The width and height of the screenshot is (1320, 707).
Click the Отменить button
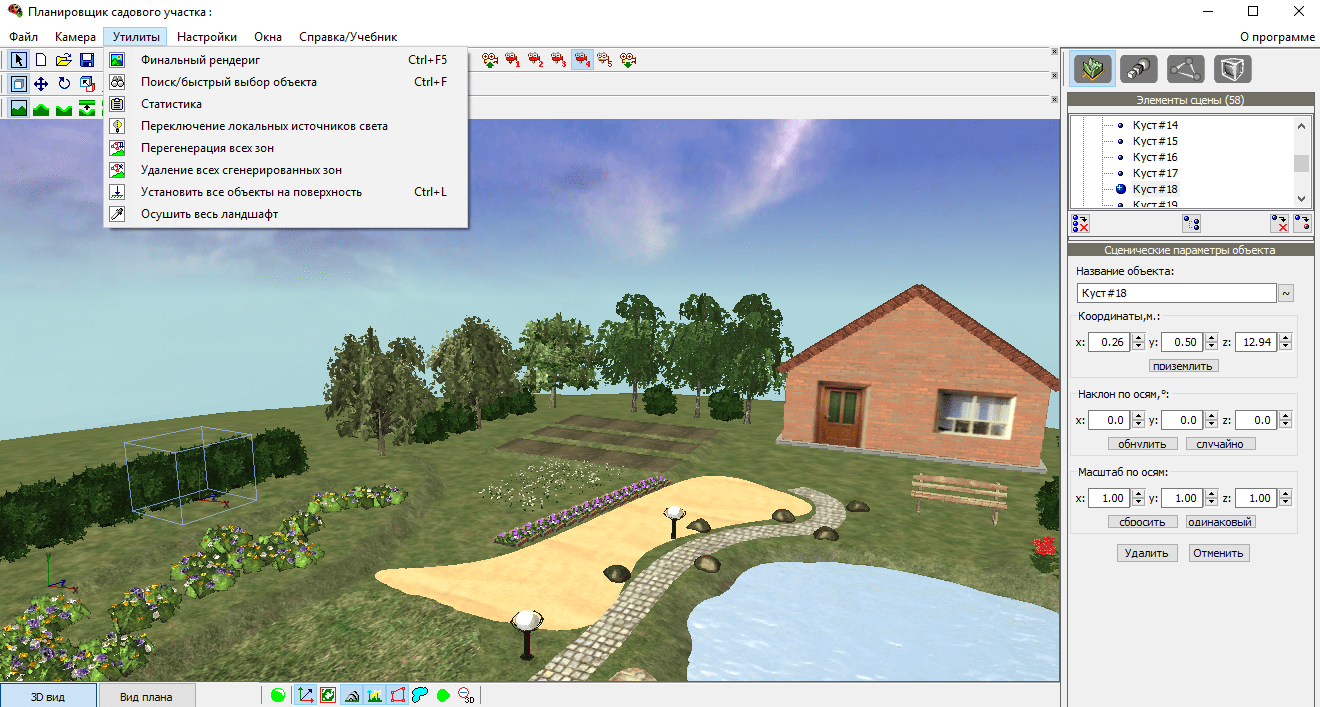coord(1219,553)
